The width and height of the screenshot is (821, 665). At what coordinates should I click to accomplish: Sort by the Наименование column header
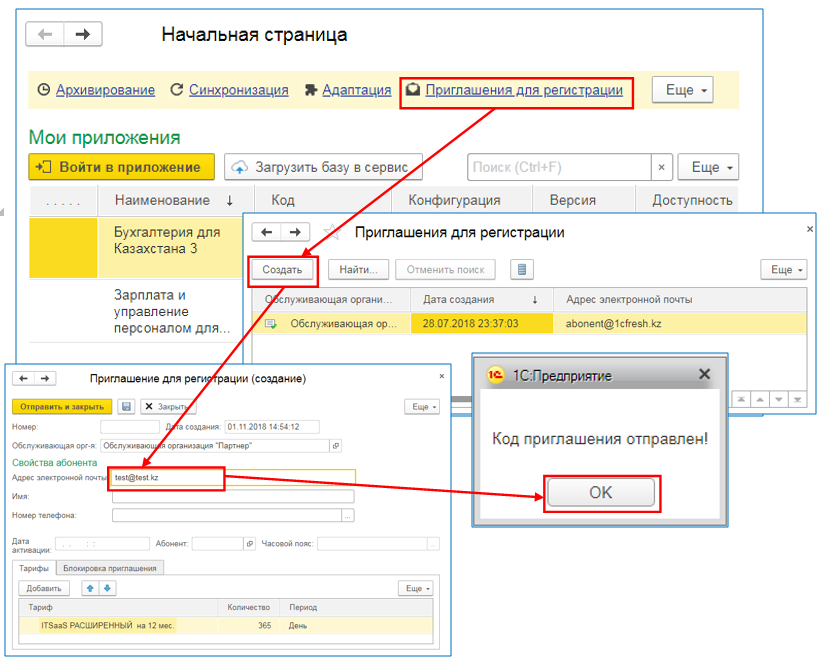[175, 200]
